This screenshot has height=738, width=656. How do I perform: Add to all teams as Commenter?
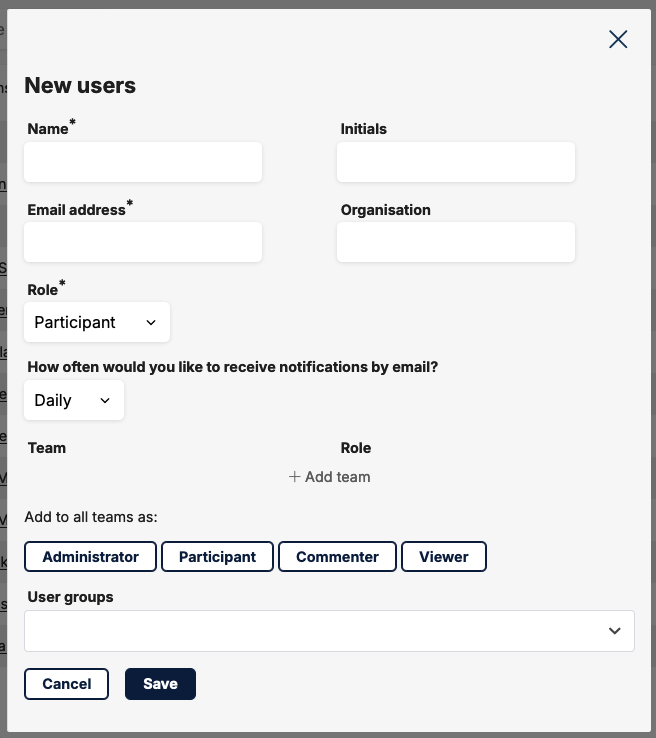337,557
